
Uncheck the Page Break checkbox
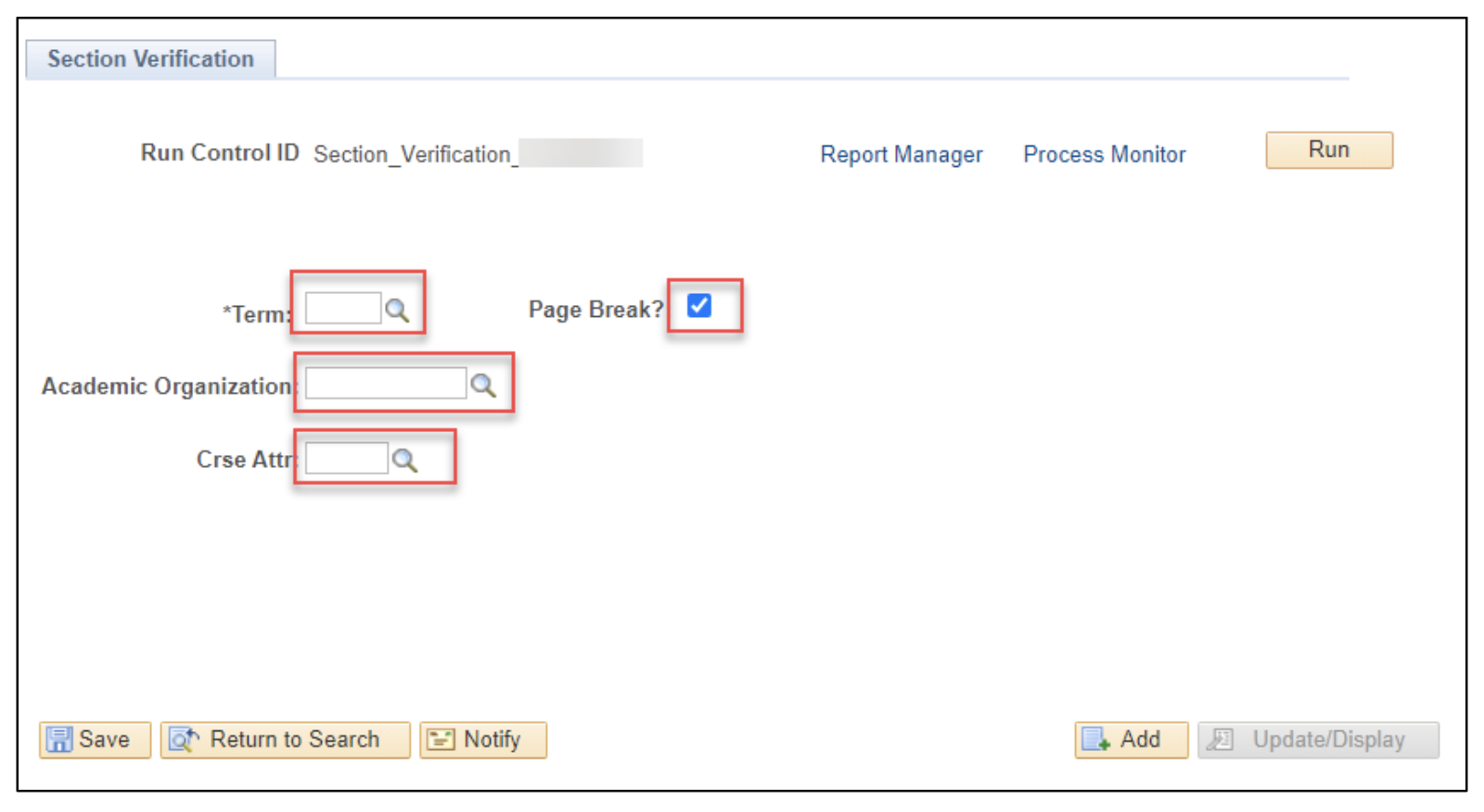pos(699,306)
